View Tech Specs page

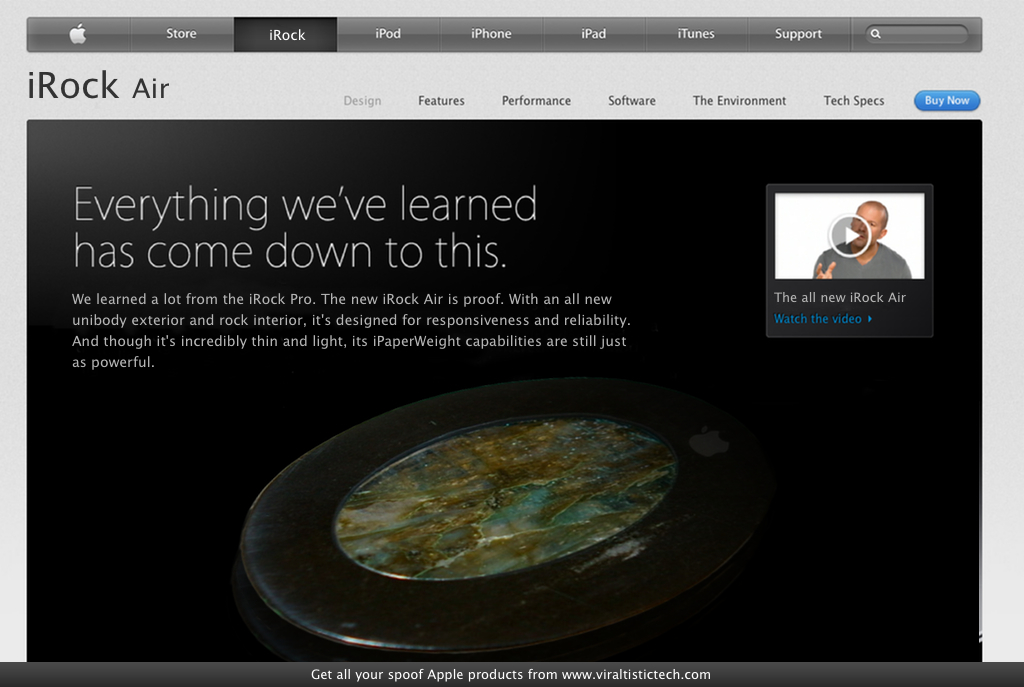[x=854, y=101]
